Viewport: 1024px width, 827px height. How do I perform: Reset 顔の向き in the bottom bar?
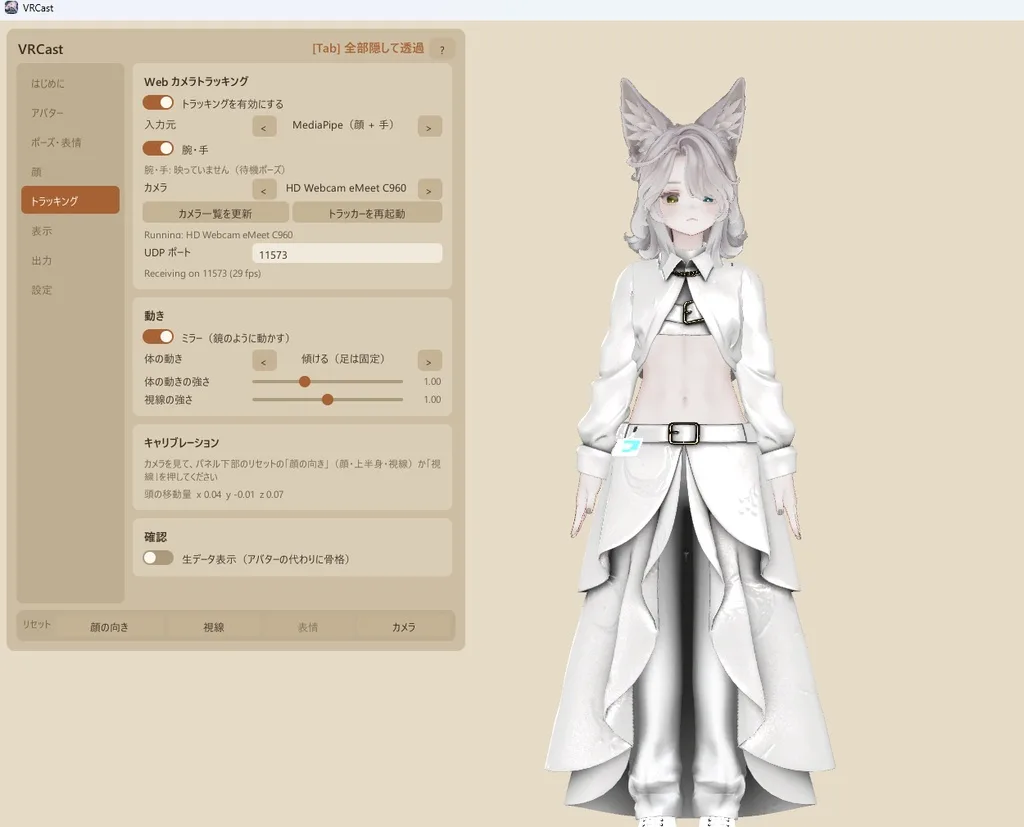pyautogui.click(x=110, y=627)
